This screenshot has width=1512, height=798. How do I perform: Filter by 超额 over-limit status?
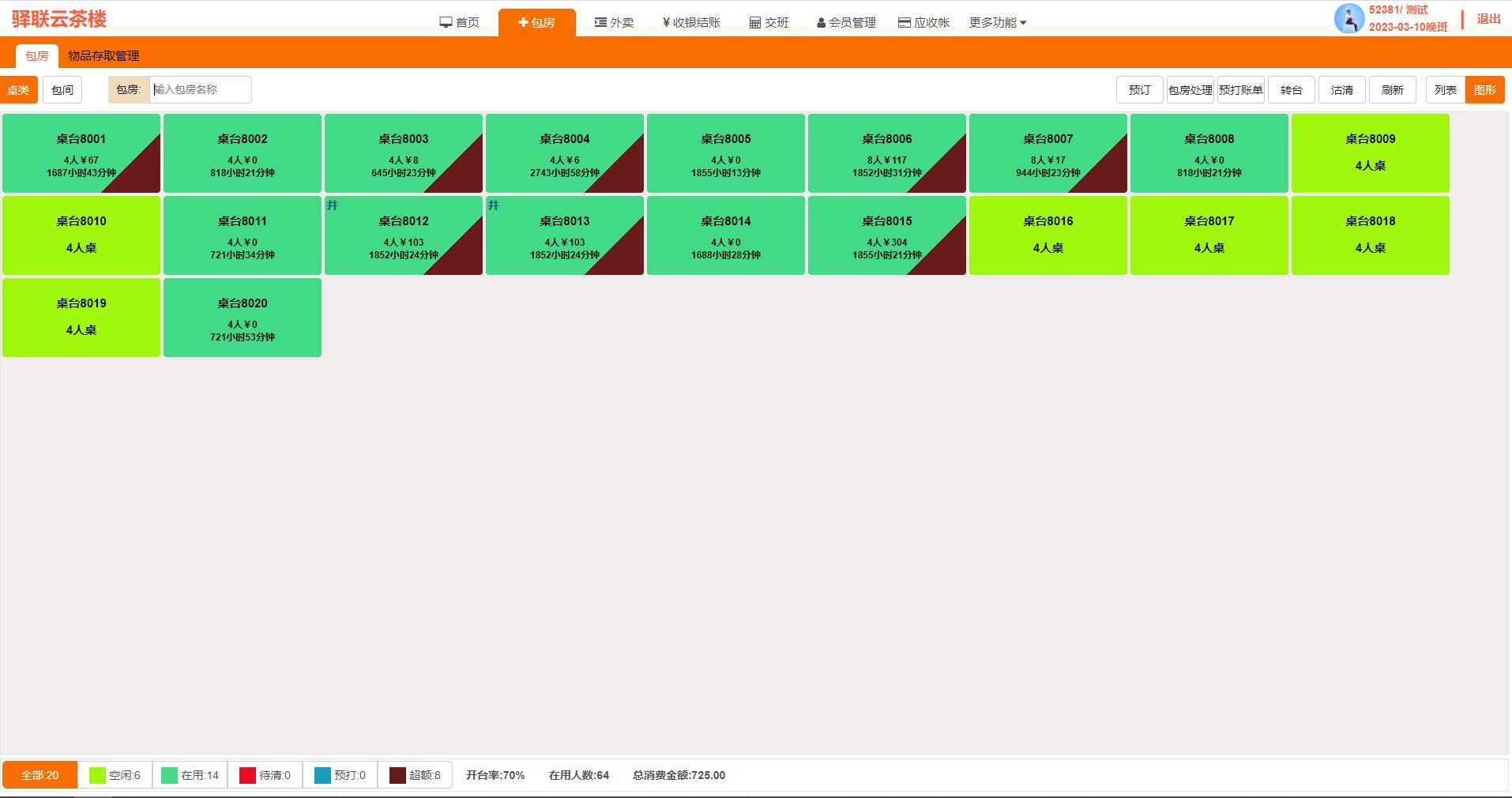click(415, 775)
